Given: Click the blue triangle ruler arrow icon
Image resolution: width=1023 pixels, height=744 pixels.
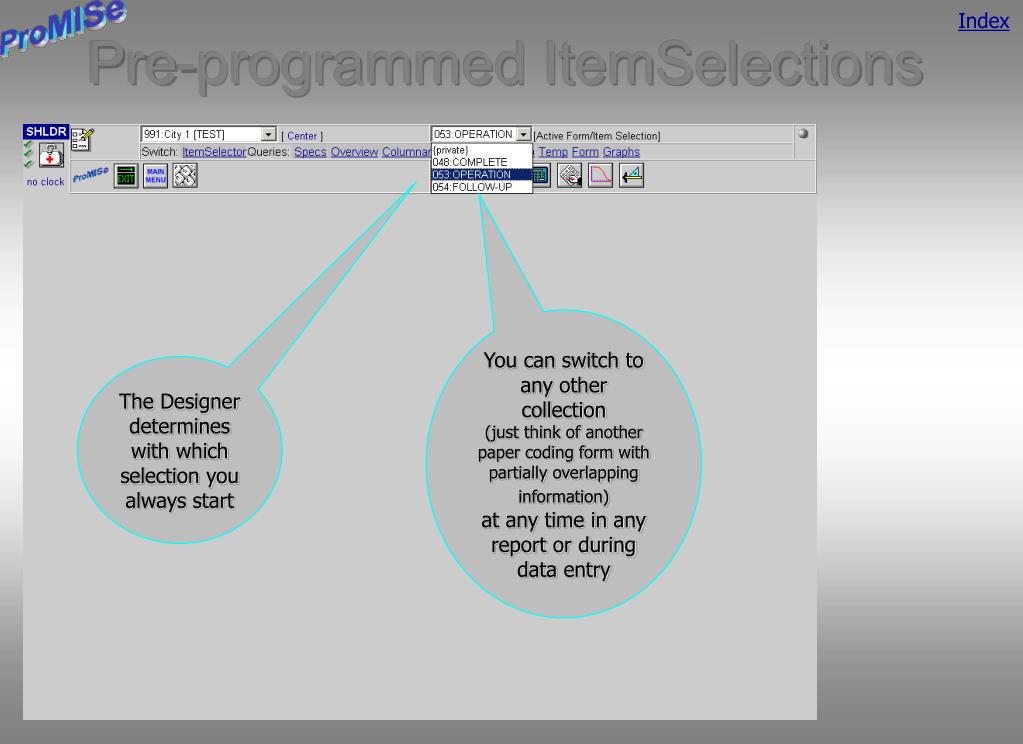Looking at the screenshot, I should coord(632,176).
